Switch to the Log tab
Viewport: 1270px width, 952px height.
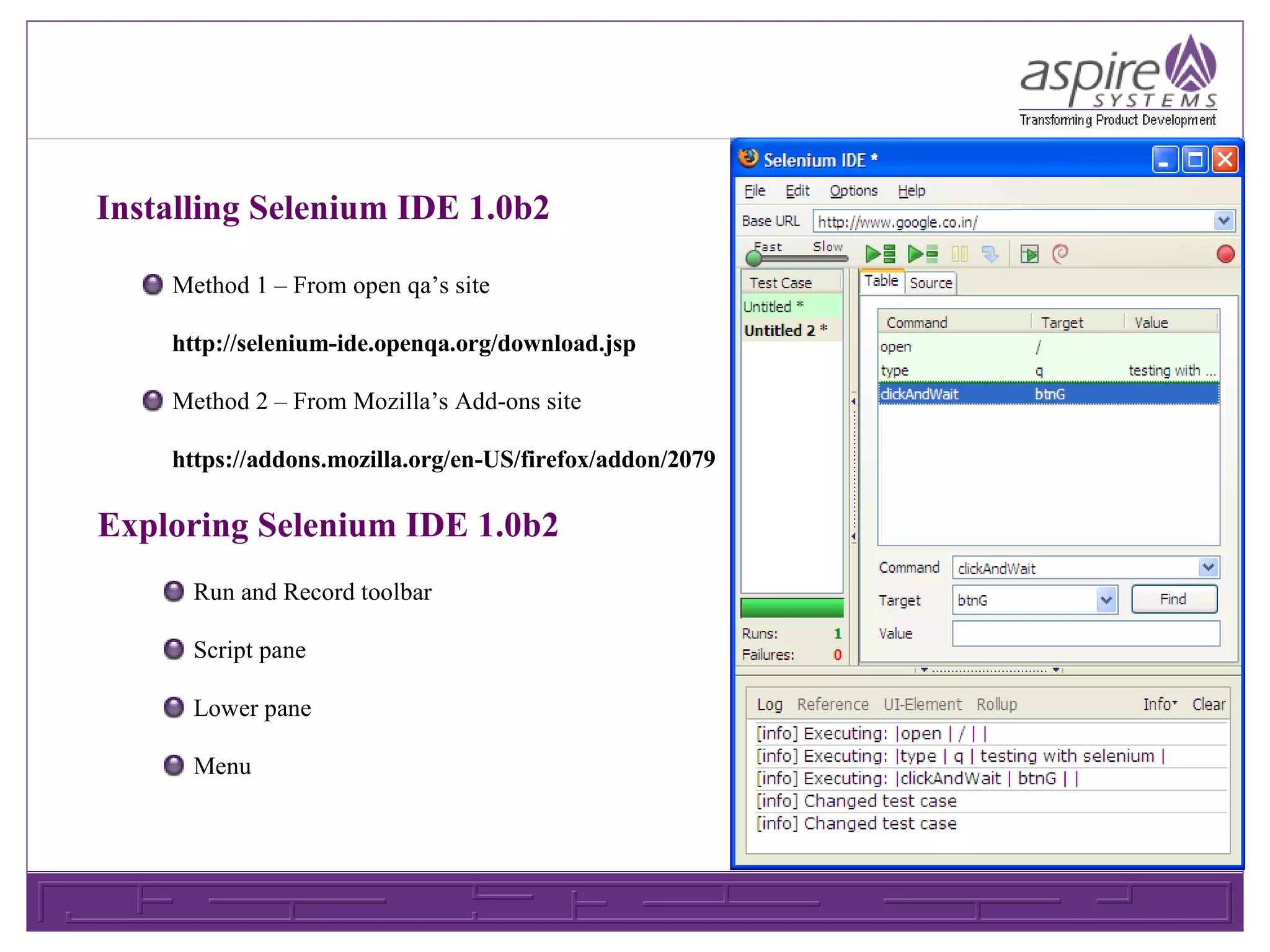click(770, 705)
